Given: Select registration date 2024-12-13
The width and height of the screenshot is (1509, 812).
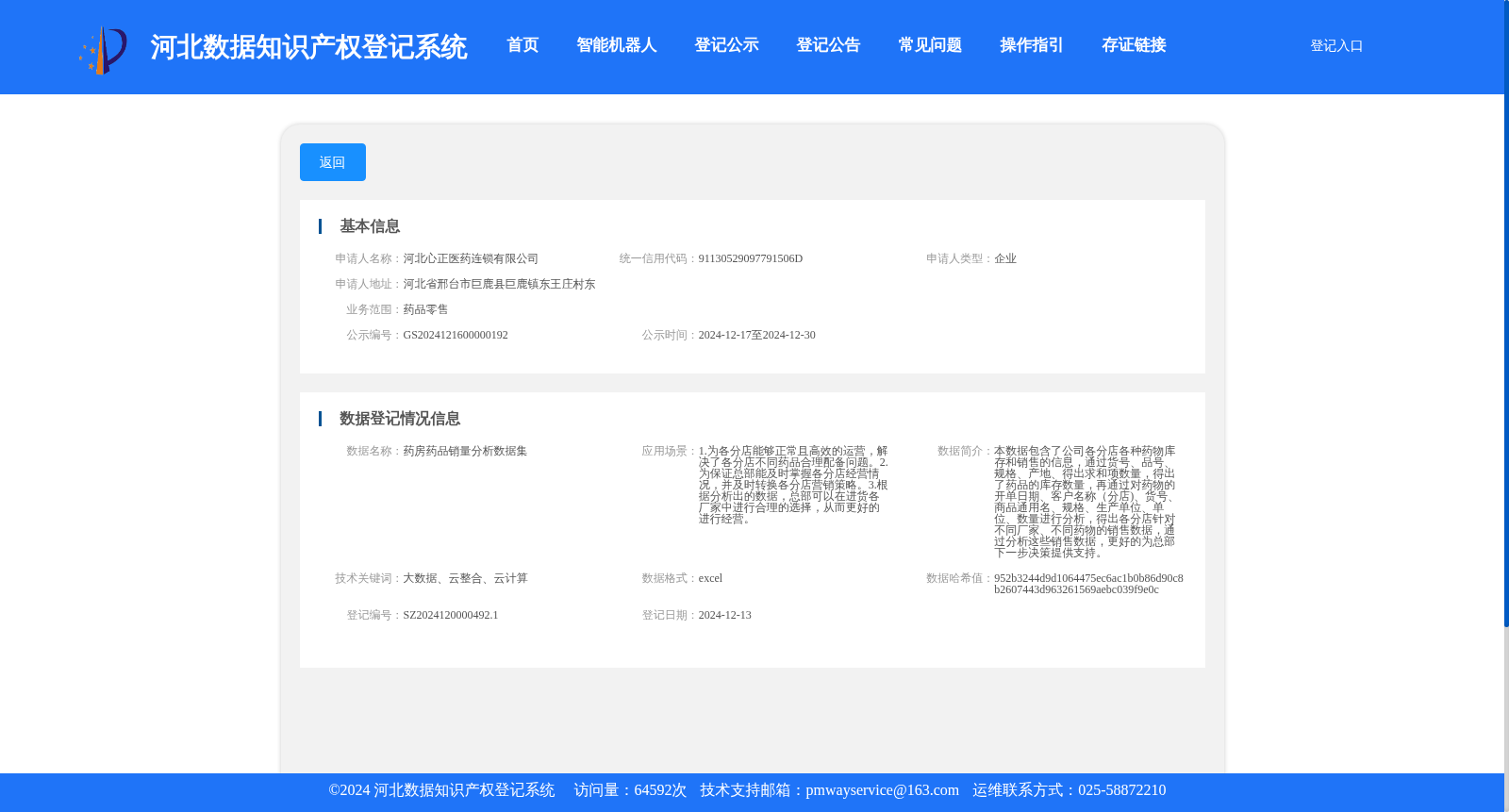Looking at the screenshot, I should (724, 615).
